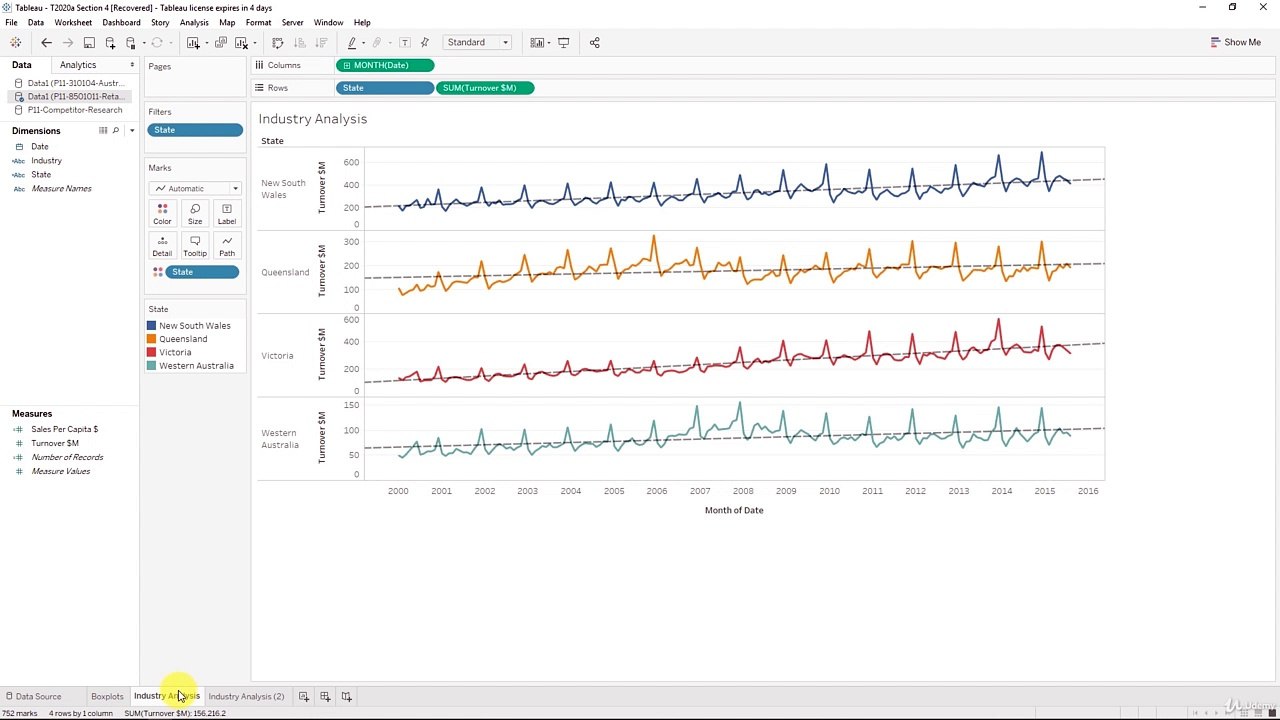Open the Label card in Marks
Image resolution: width=1280 pixels, height=720 pixels.
227,213
